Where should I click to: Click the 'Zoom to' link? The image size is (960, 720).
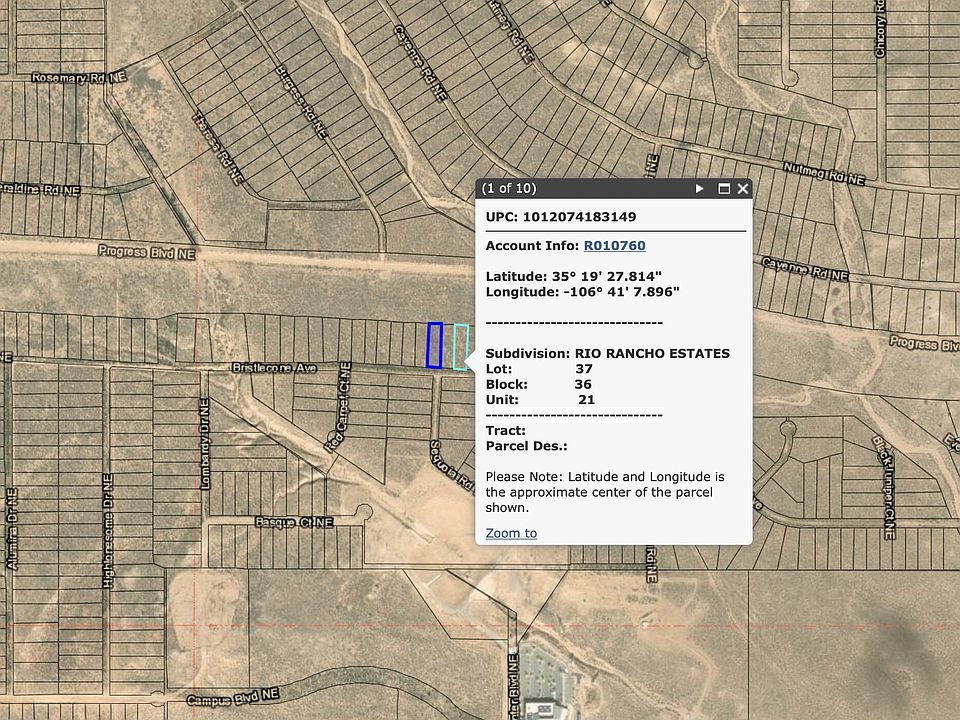coord(511,533)
